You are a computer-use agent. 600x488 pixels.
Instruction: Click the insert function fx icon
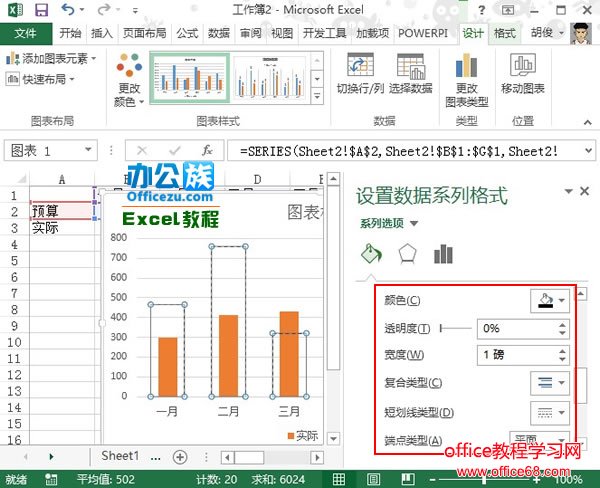pos(207,150)
